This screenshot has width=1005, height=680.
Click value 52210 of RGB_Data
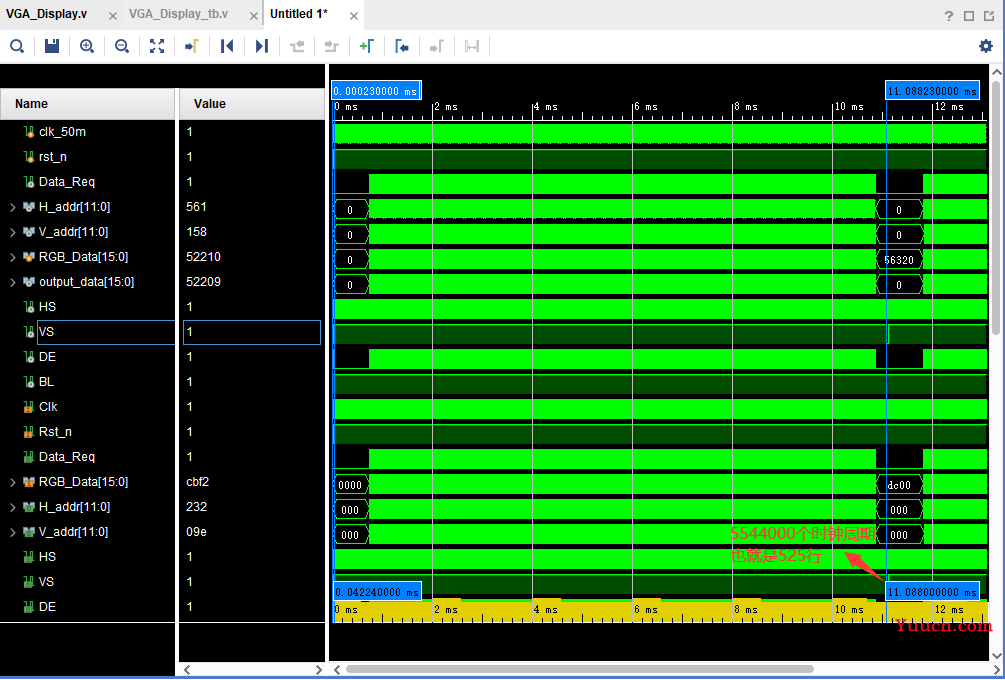pos(203,257)
